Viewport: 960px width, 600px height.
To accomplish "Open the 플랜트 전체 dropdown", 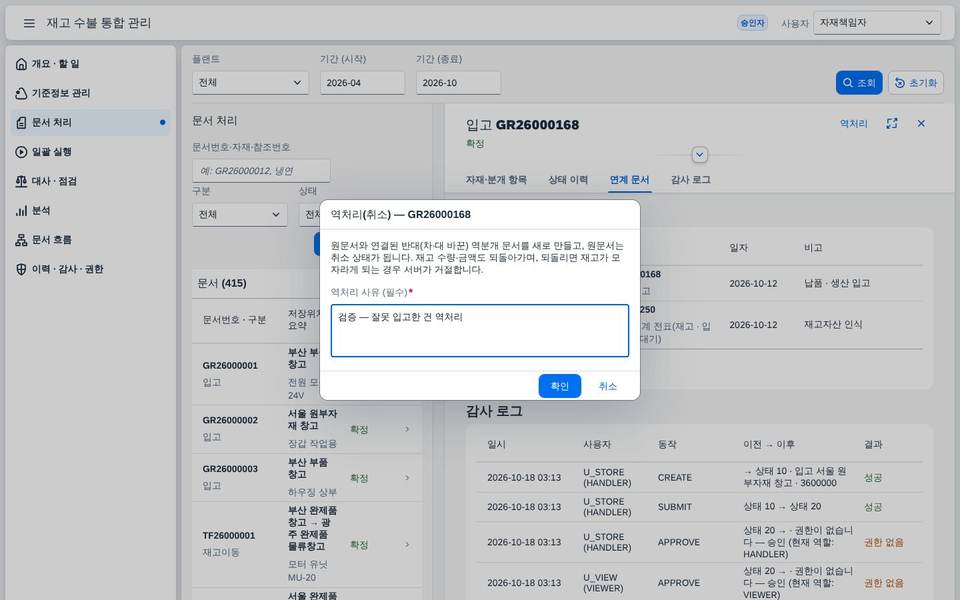I will tap(250, 83).
